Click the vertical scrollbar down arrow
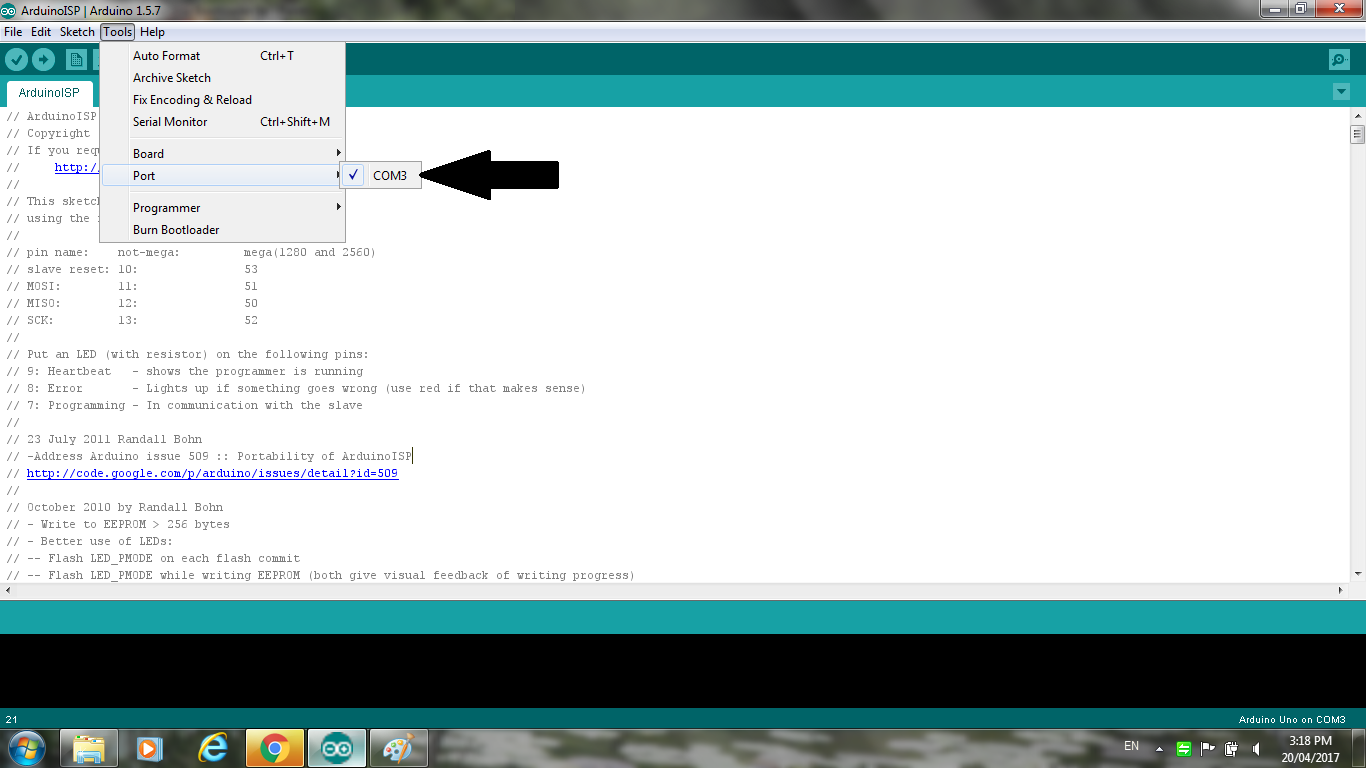The image size is (1366, 768). click(x=1357, y=574)
